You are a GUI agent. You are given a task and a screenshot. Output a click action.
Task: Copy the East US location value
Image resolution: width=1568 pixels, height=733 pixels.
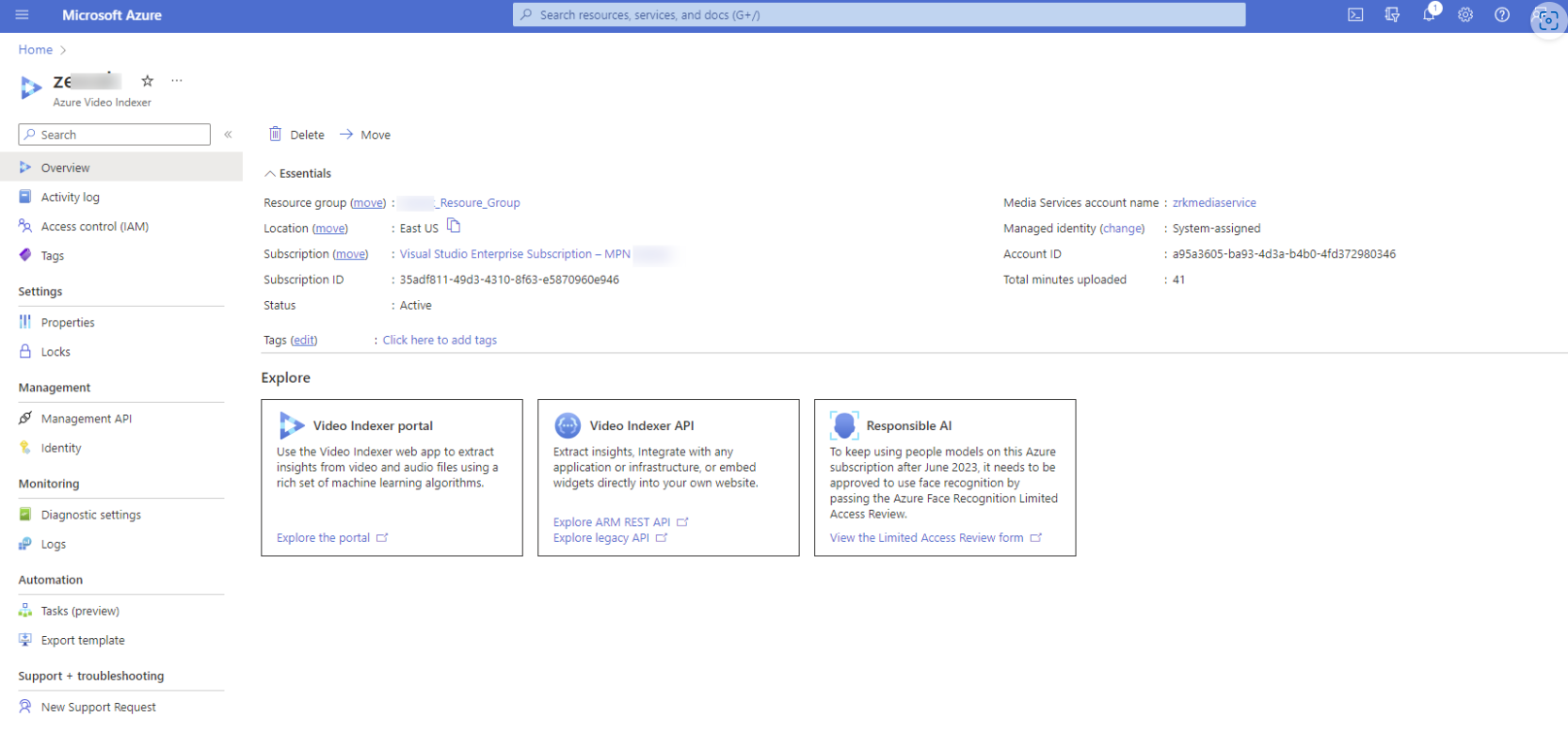point(454,226)
